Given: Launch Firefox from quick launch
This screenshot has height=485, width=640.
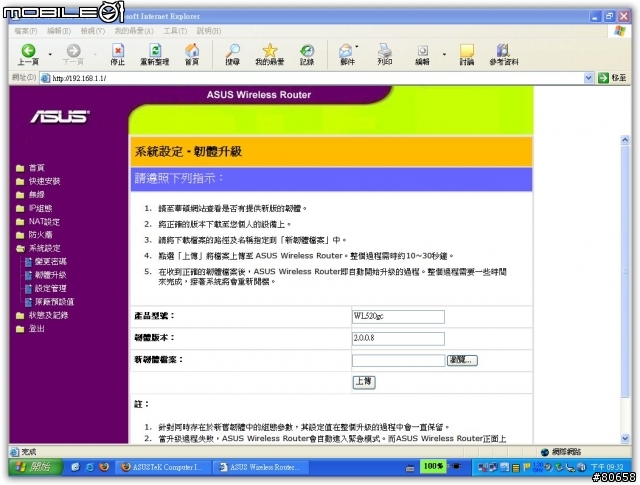Looking at the screenshot, I should (x=104, y=467).
